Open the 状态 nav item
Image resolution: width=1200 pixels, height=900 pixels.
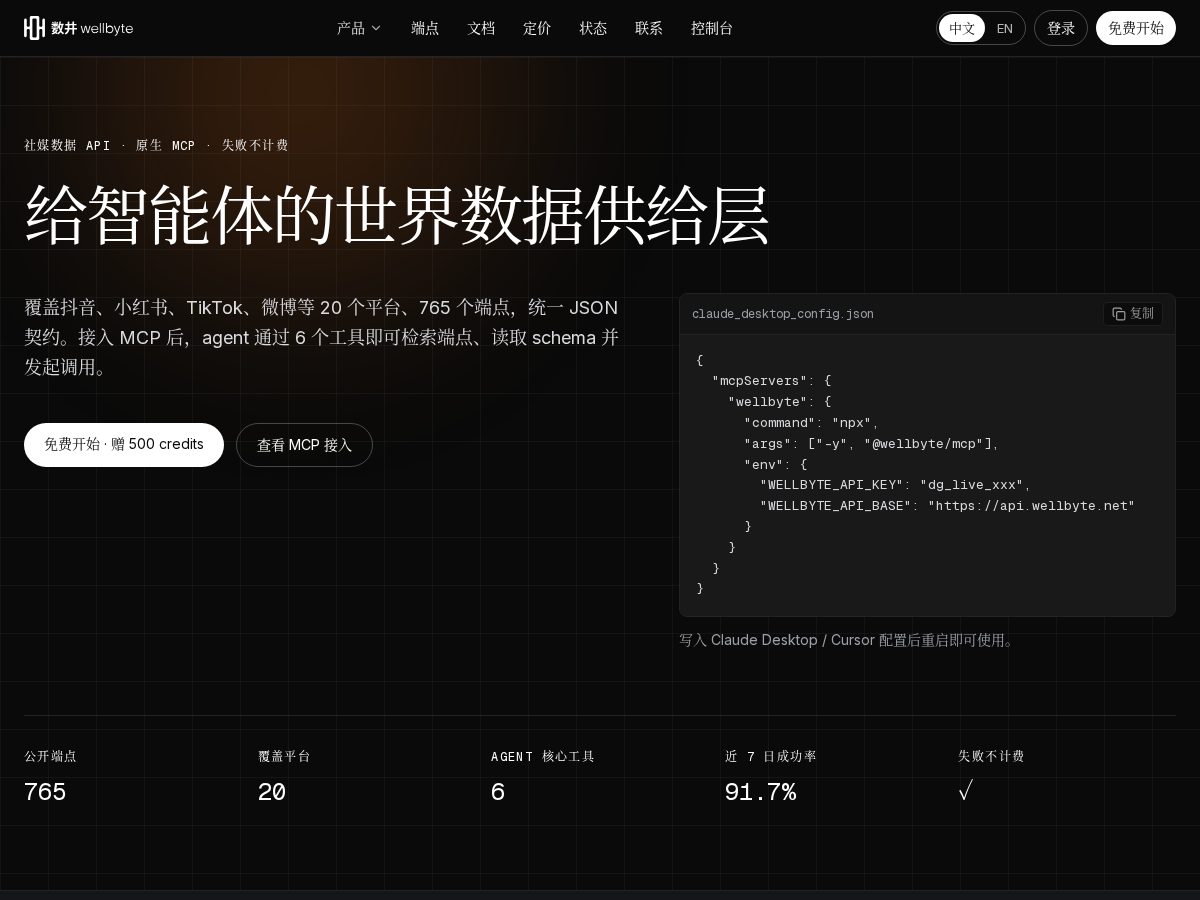click(x=593, y=28)
